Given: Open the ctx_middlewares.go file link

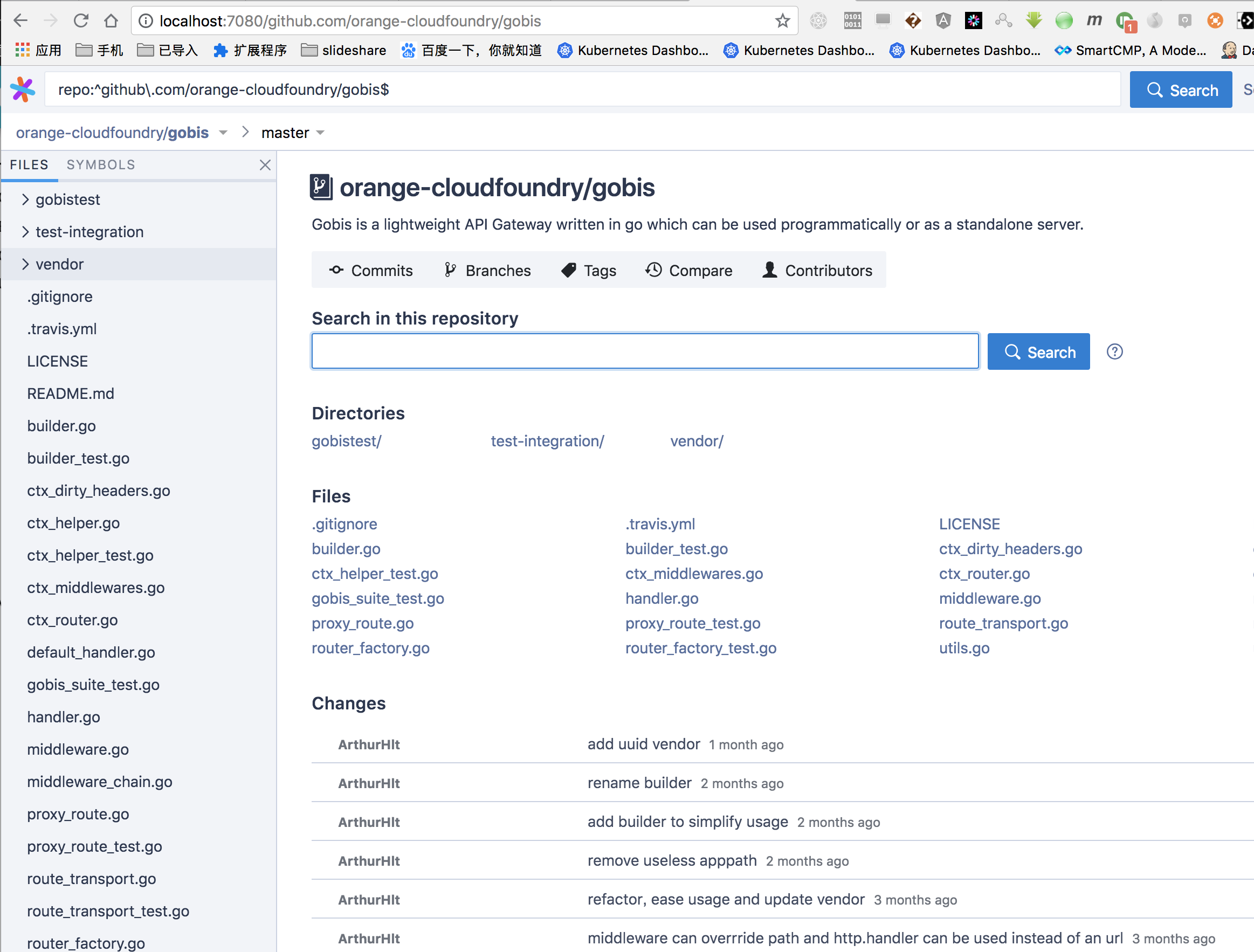Looking at the screenshot, I should 695,573.
